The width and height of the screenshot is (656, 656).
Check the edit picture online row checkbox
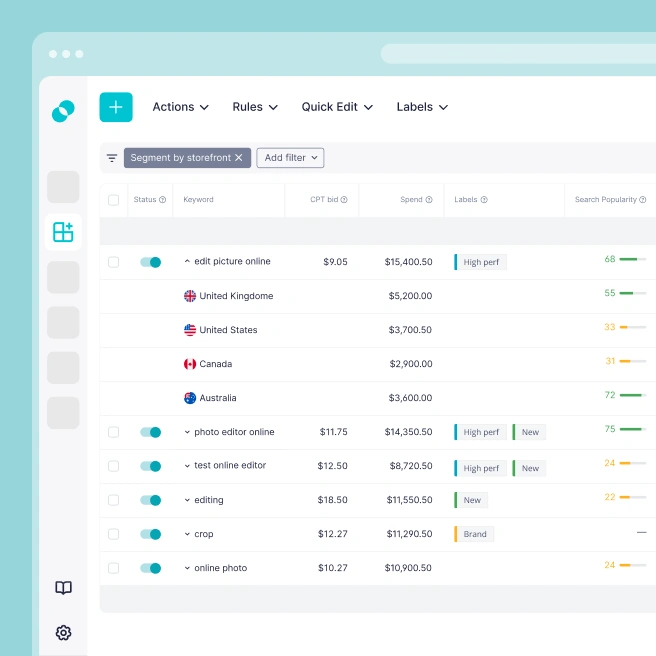click(x=113, y=262)
